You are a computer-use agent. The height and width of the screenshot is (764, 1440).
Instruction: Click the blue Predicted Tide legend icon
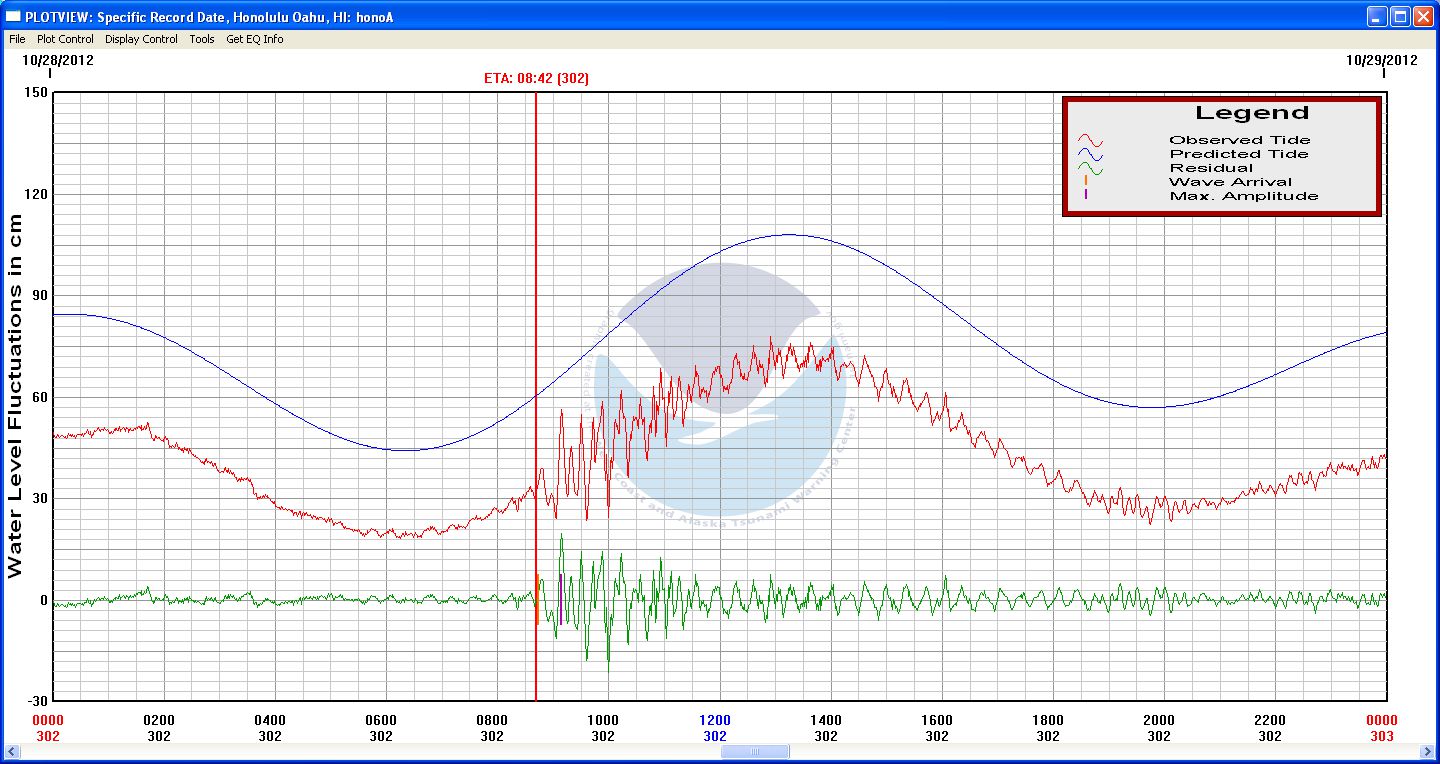[1089, 154]
